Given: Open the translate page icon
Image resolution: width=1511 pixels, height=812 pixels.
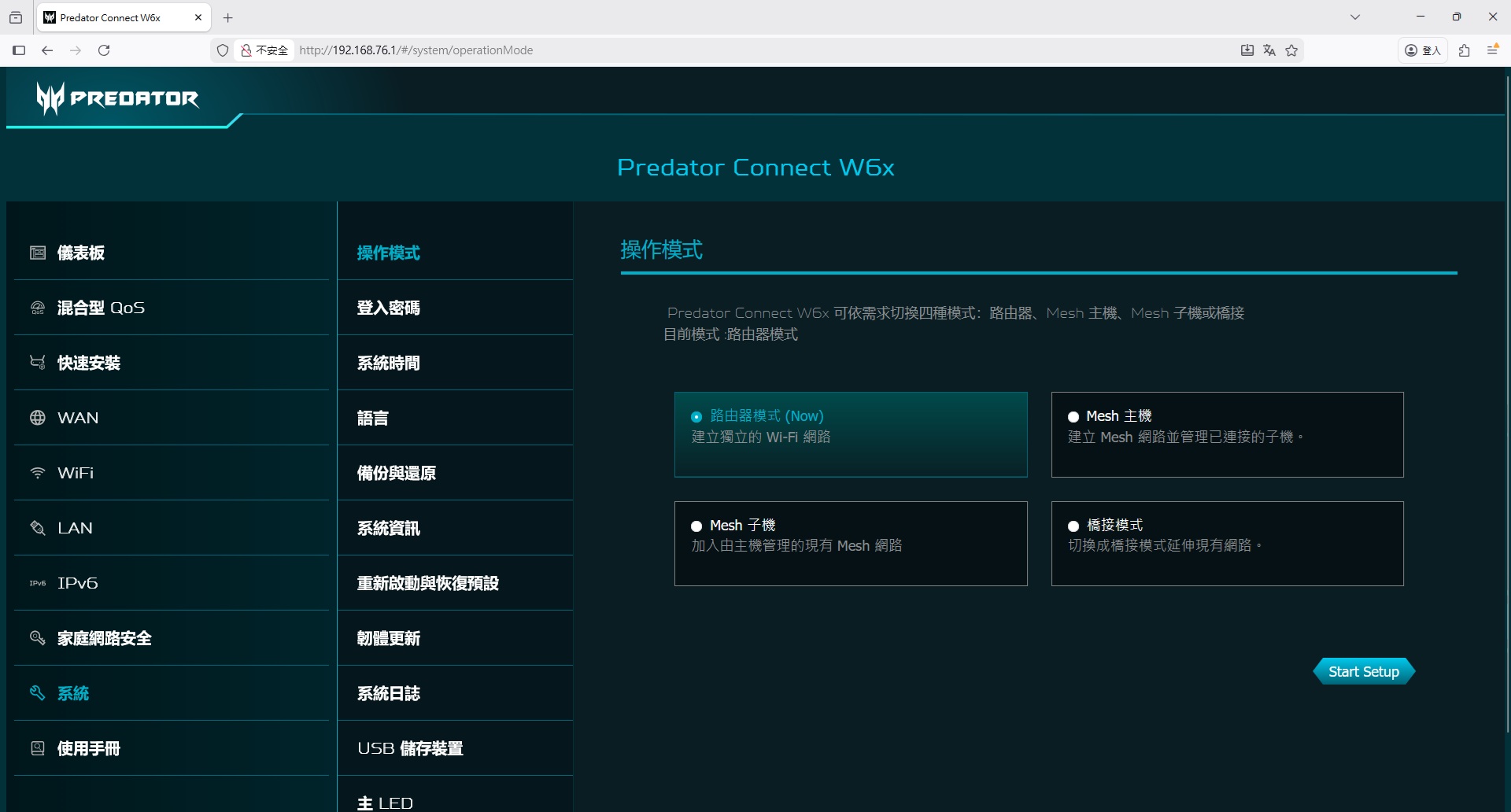Looking at the screenshot, I should pyautogui.click(x=1269, y=50).
